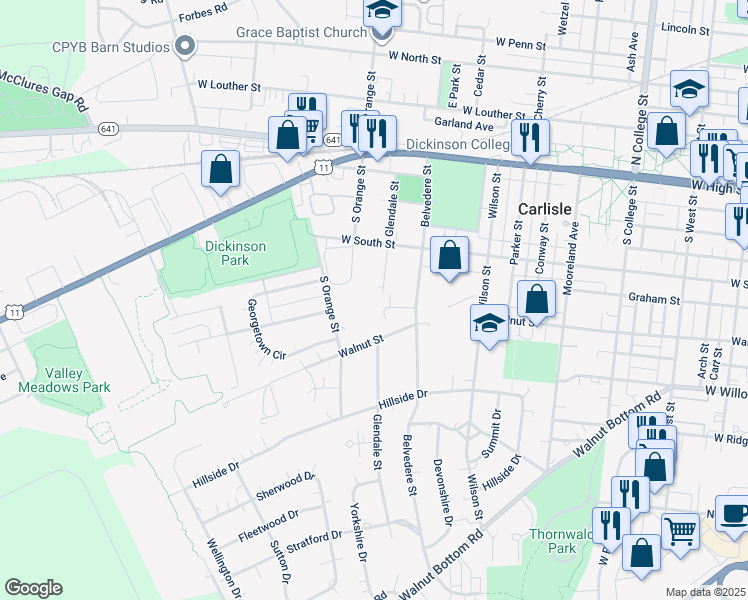Select the restaurant marker above the lowest restaurant pair
Viewport: 748px width, 600px height.
[630, 498]
